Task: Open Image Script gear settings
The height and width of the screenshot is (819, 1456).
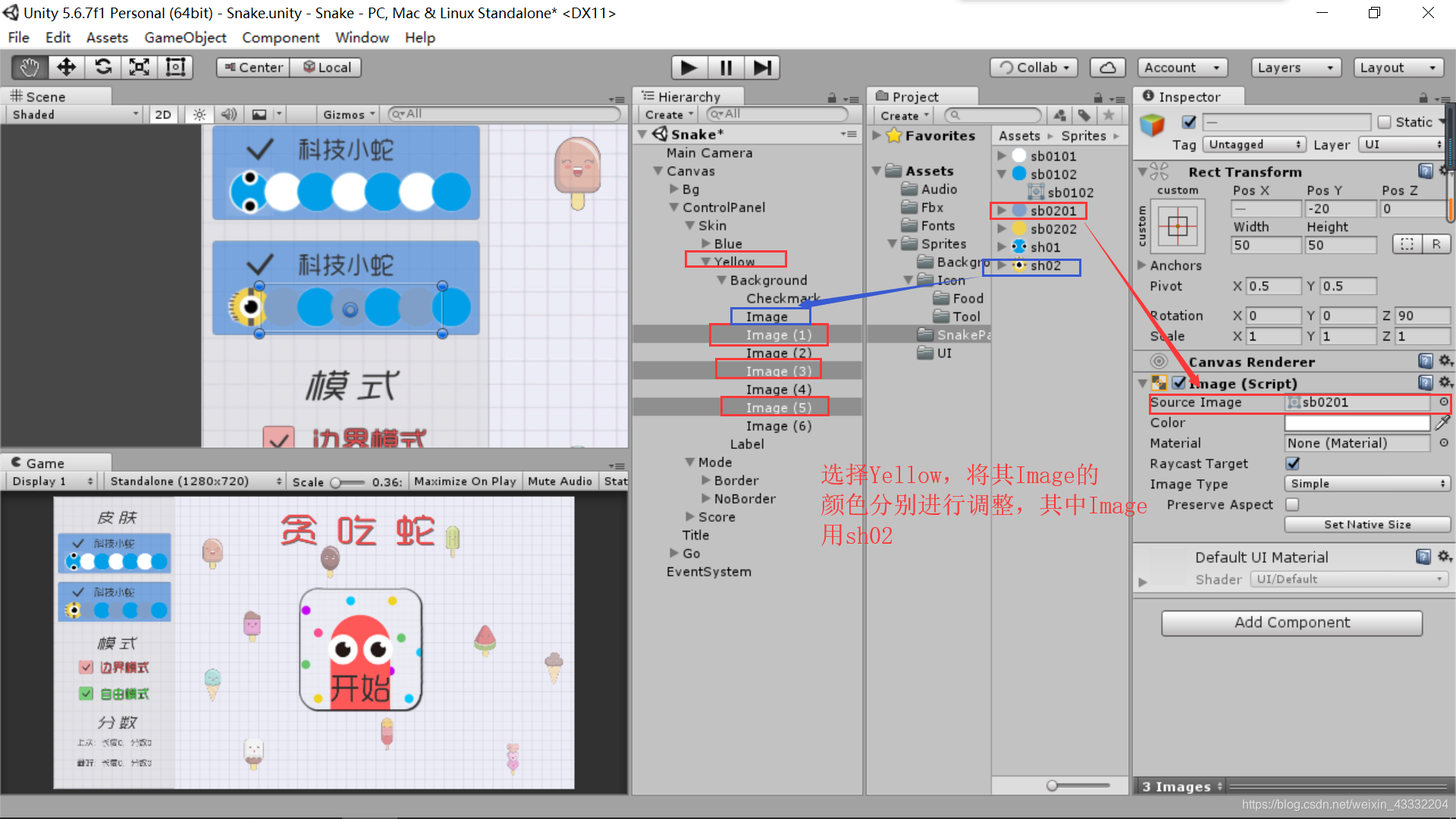Action: 1445,382
